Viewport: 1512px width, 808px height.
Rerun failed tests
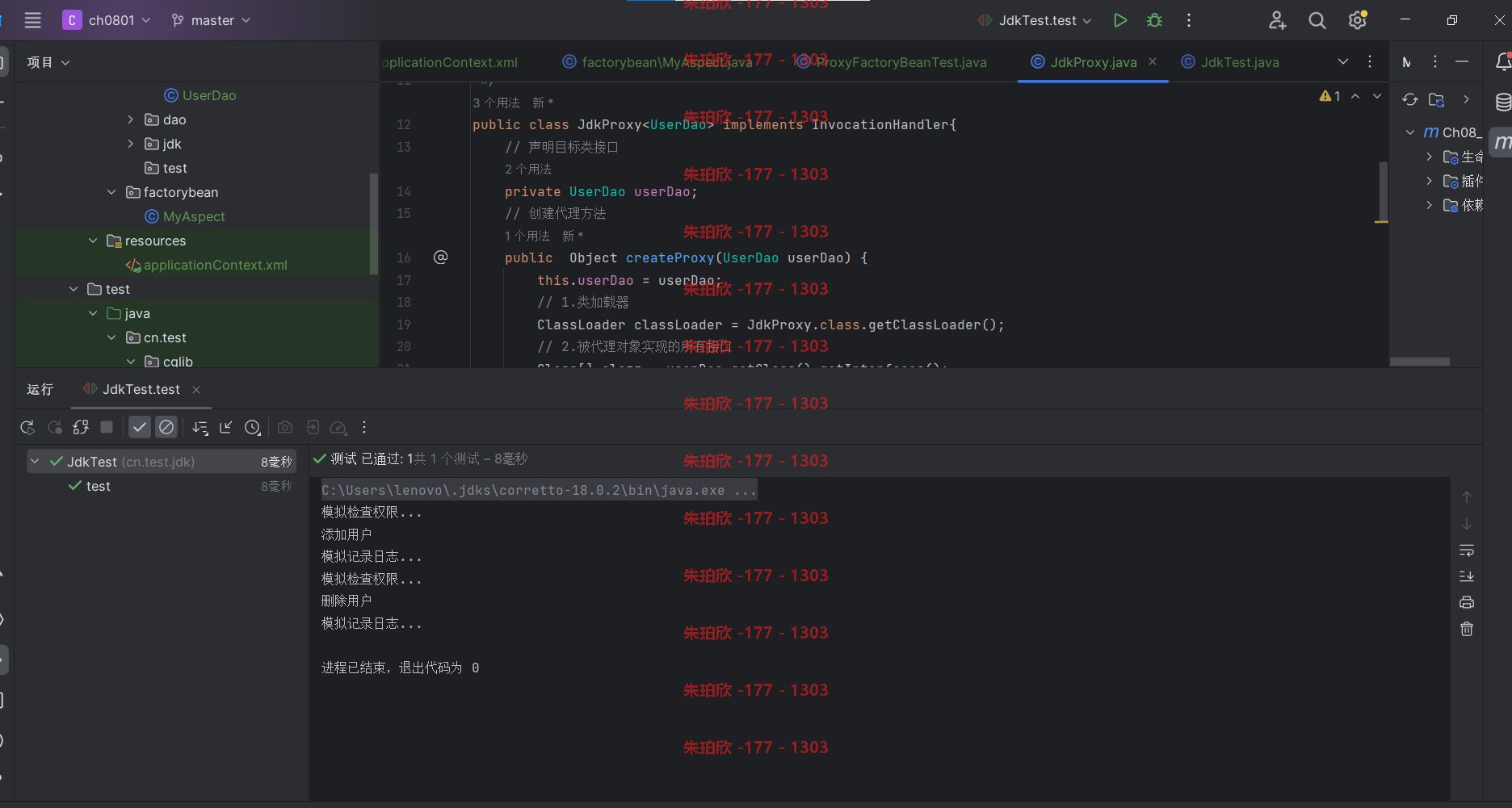pos(54,427)
